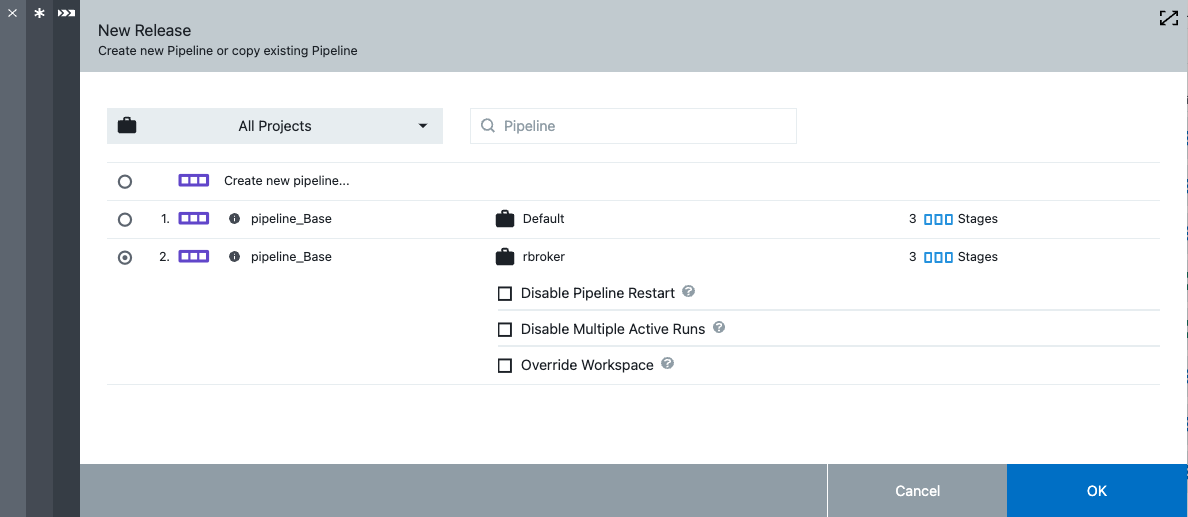The width and height of the screenshot is (1188, 517).
Task: Open the All Projects dropdown
Action: coord(275,126)
